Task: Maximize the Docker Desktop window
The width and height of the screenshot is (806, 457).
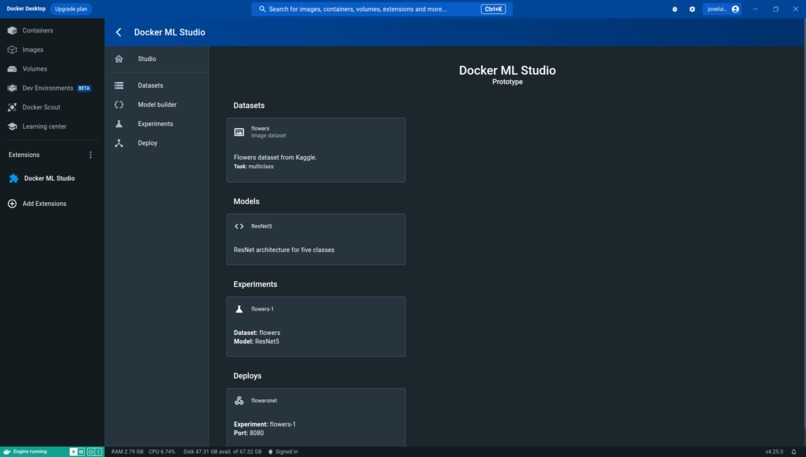Action: 775,9
